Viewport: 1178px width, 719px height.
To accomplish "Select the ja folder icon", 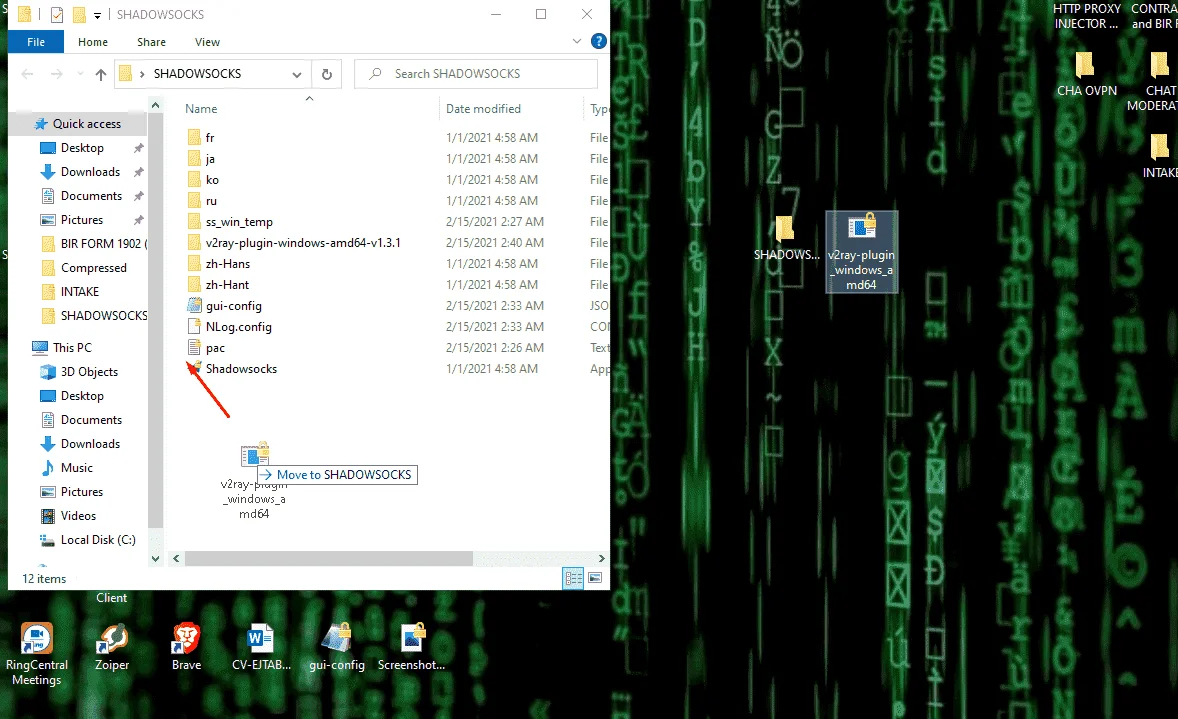I will 195,159.
